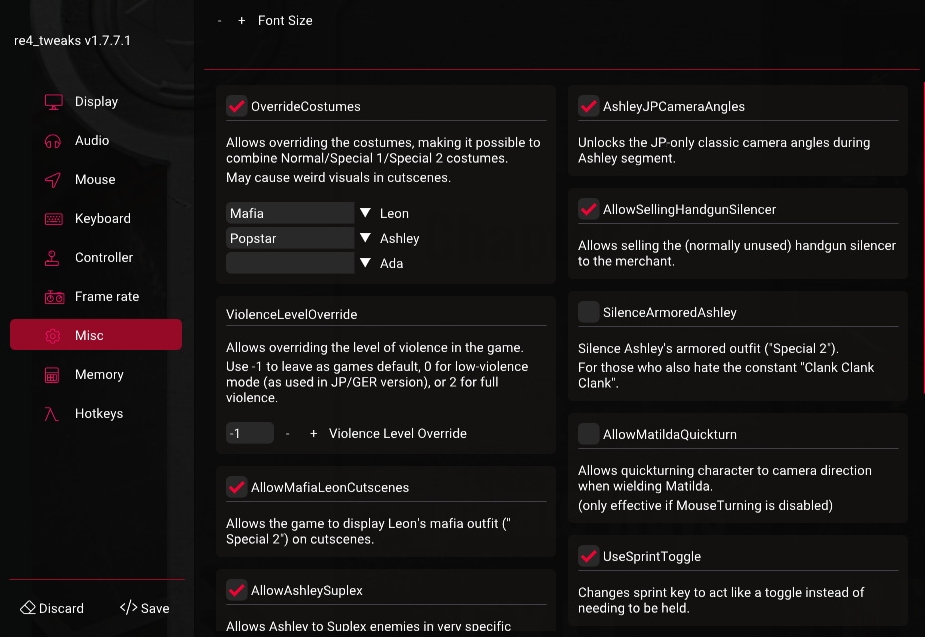Viewport: 925px width, 637px height.
Task: Enable SilenceArmoredAshley option
Action: tap(588, 312)
